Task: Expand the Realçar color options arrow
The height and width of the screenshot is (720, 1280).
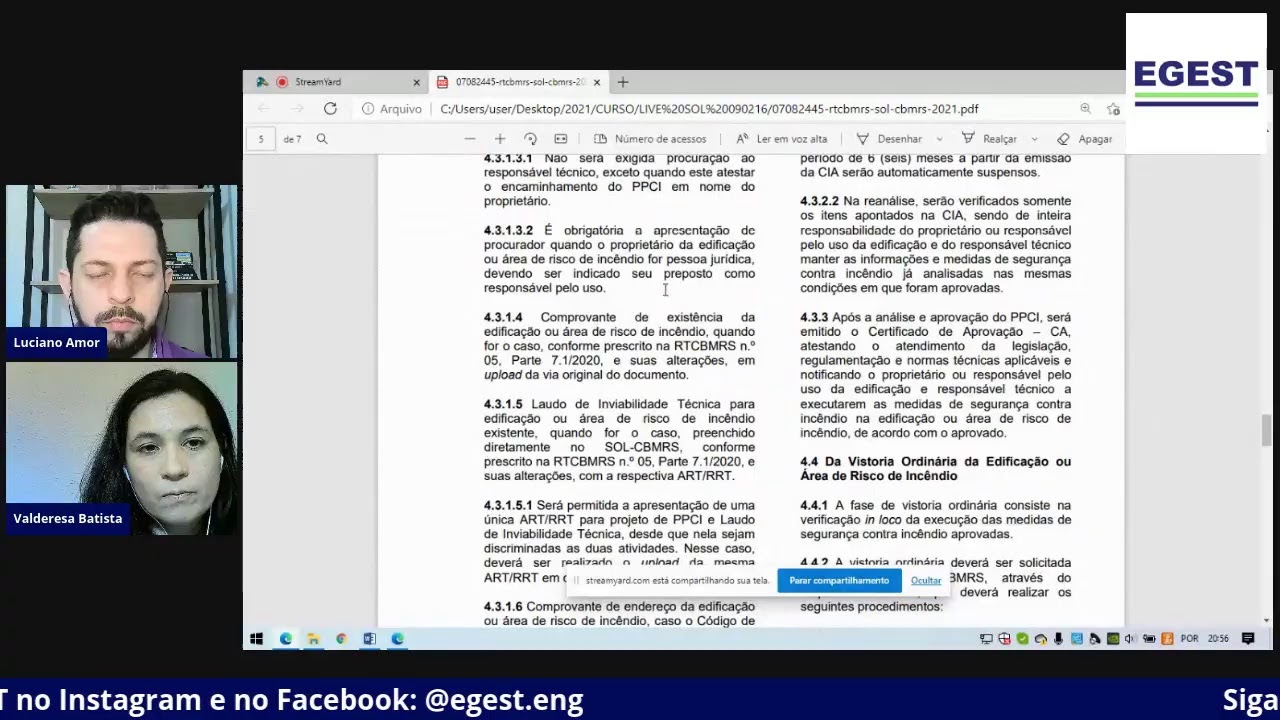Action: click(x=1034, y=139)
